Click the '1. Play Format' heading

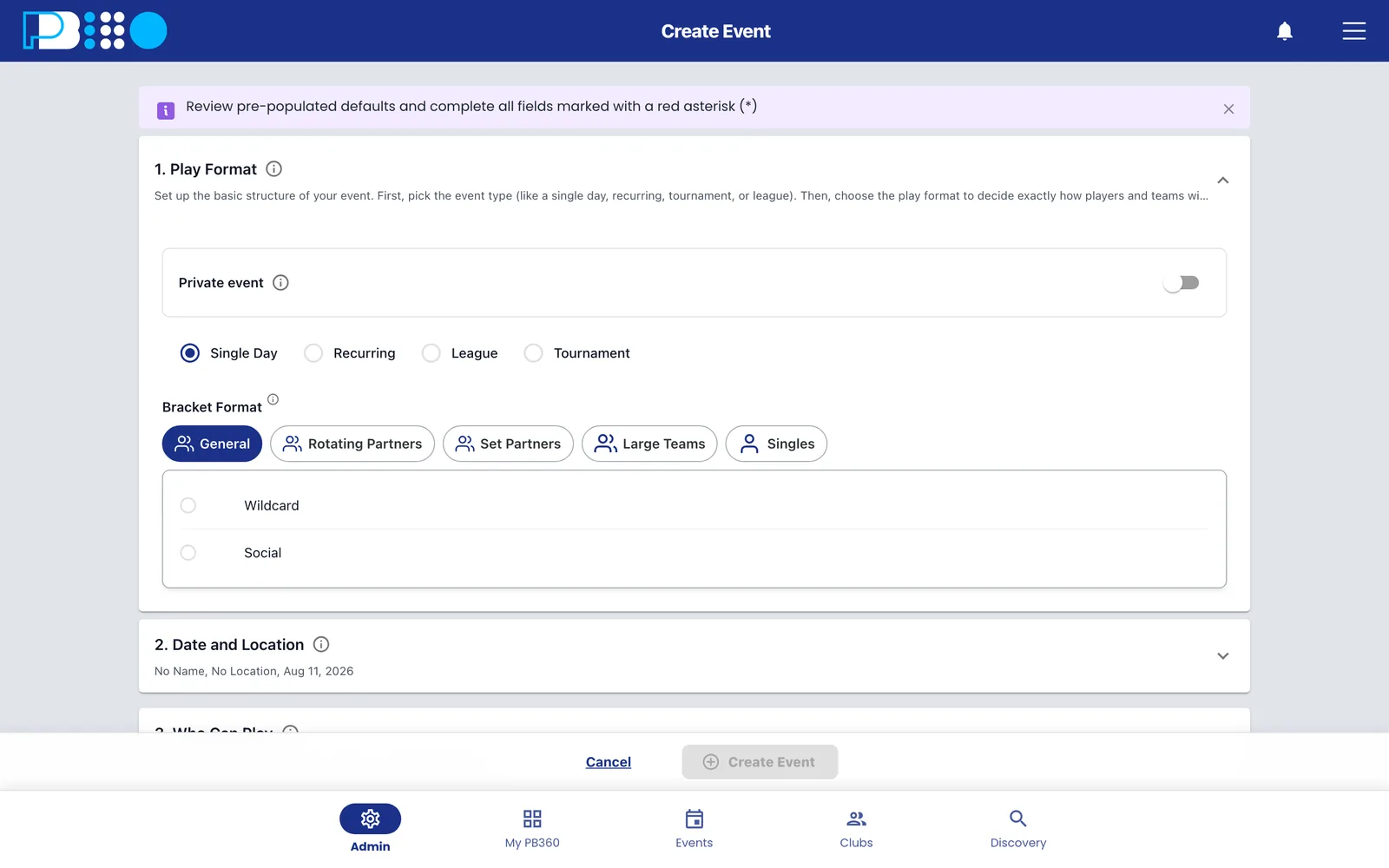(206, 169)
